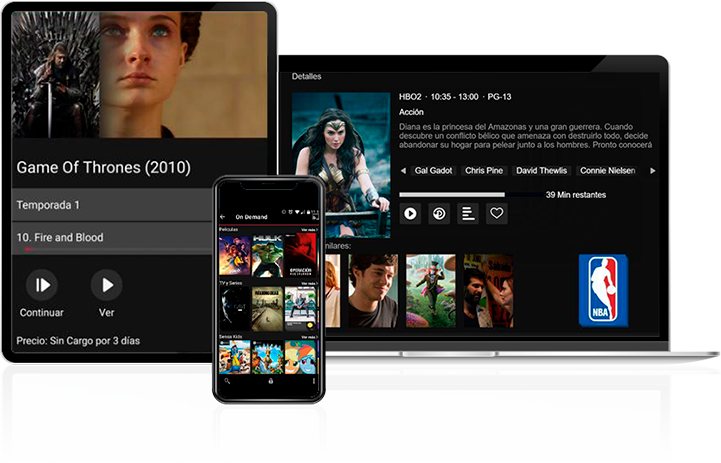Screen dimensions: 721x463
Task: Tap the cast screen icon on the phone
Action: pyautogui.click(x=315, y=217)
